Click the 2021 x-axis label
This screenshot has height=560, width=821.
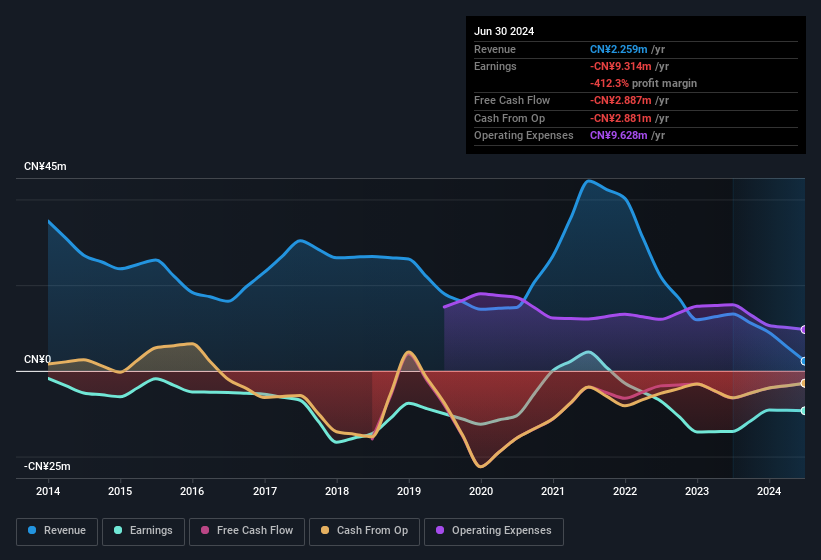coord(553,491)
